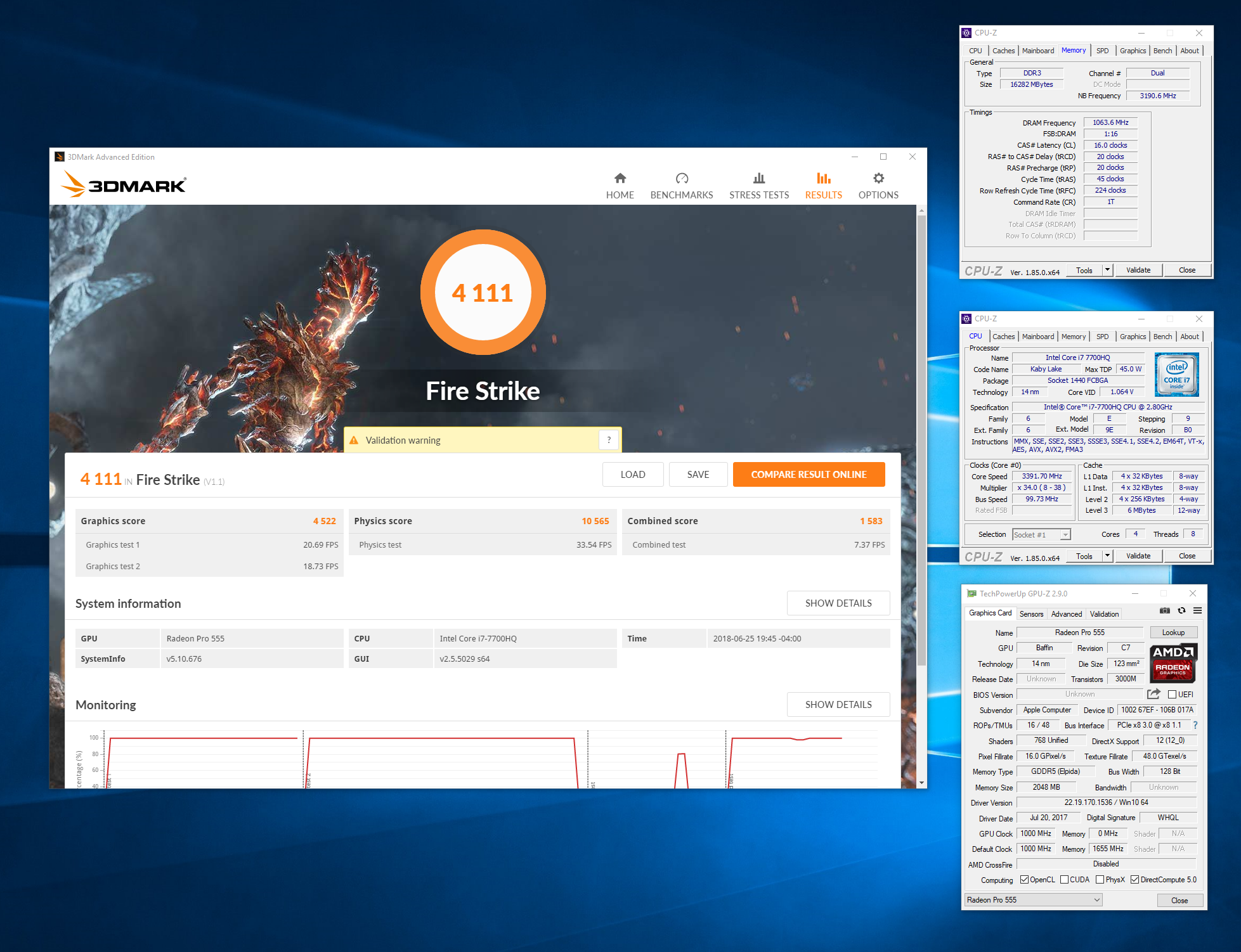Click the Combined score value 1 583

(871, 521)
